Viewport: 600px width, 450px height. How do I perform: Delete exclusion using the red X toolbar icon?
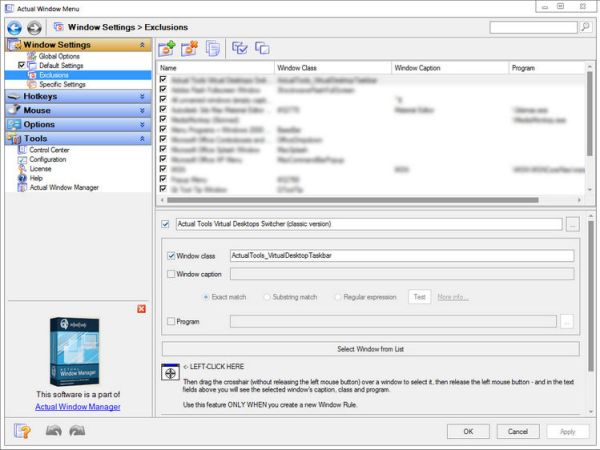[189, 48]
